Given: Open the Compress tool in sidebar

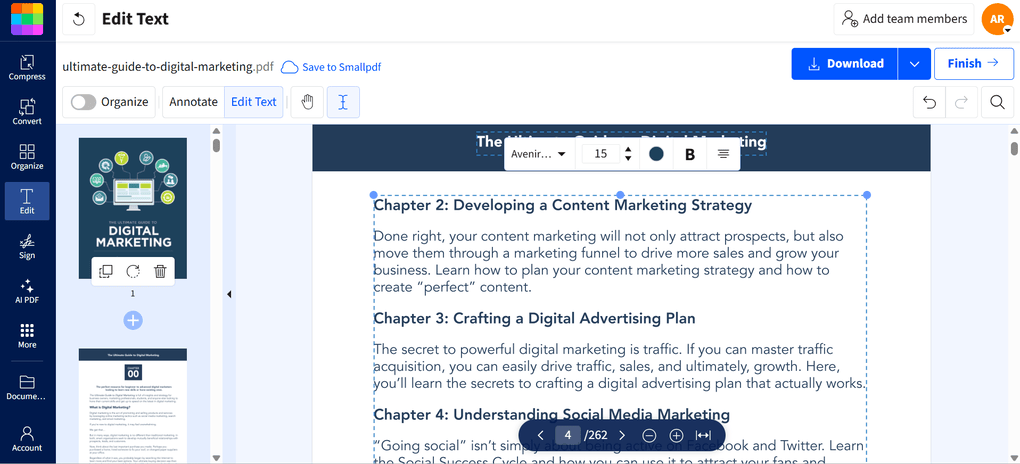Looking at the screenshot, I should (x=27, y=68).
